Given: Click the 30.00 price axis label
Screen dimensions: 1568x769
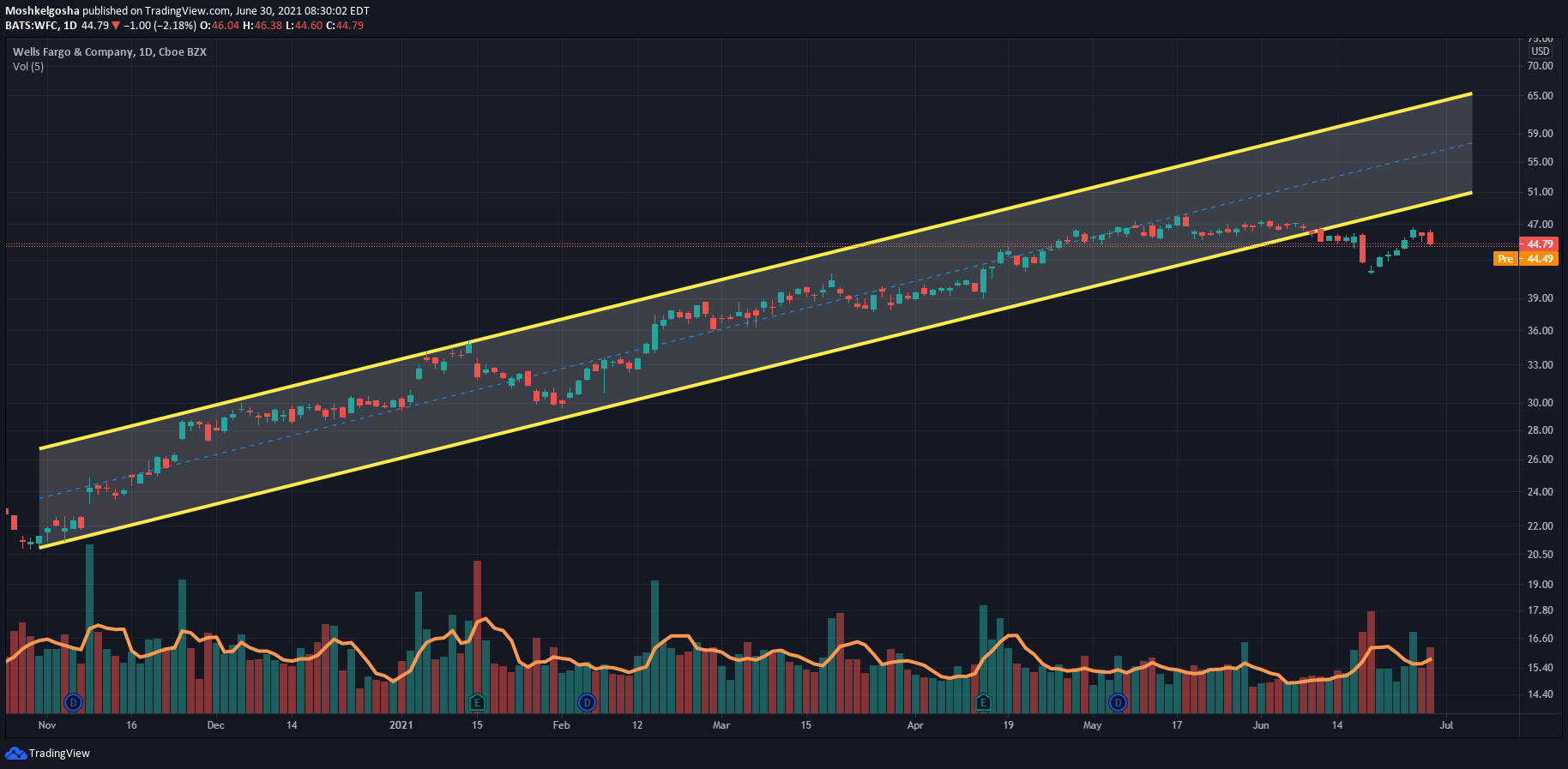Looking at the screenshot, I should point(1541,403).
